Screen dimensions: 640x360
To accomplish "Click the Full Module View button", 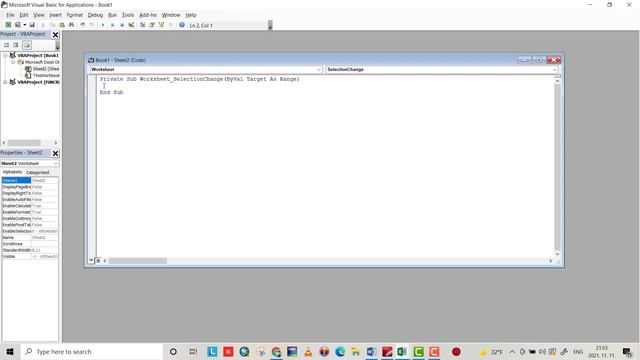I will coord(98,260).
